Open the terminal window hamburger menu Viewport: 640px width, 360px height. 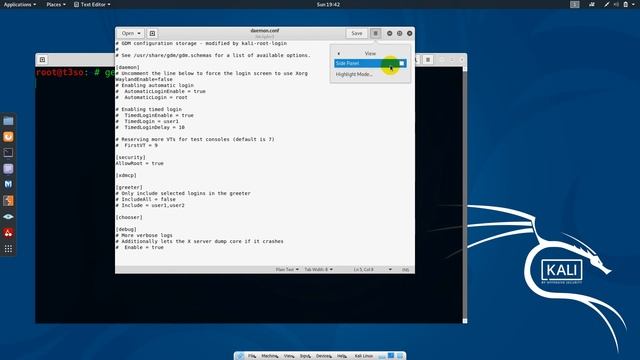pos(428,60)
